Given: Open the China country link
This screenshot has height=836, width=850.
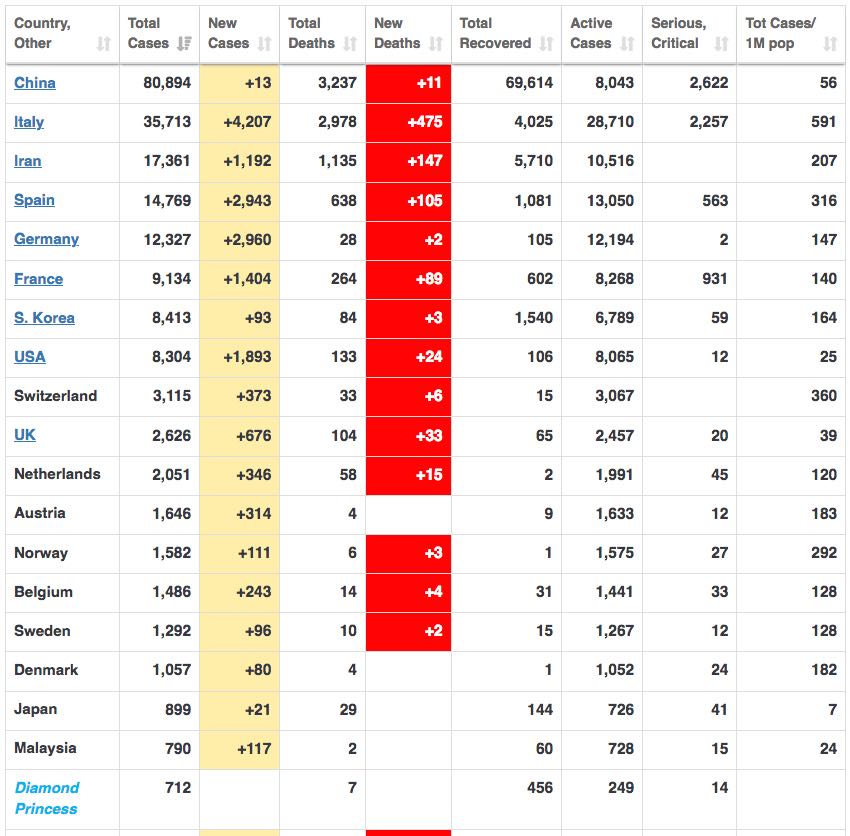Looking at the screenshot, I should coord(35,83).
